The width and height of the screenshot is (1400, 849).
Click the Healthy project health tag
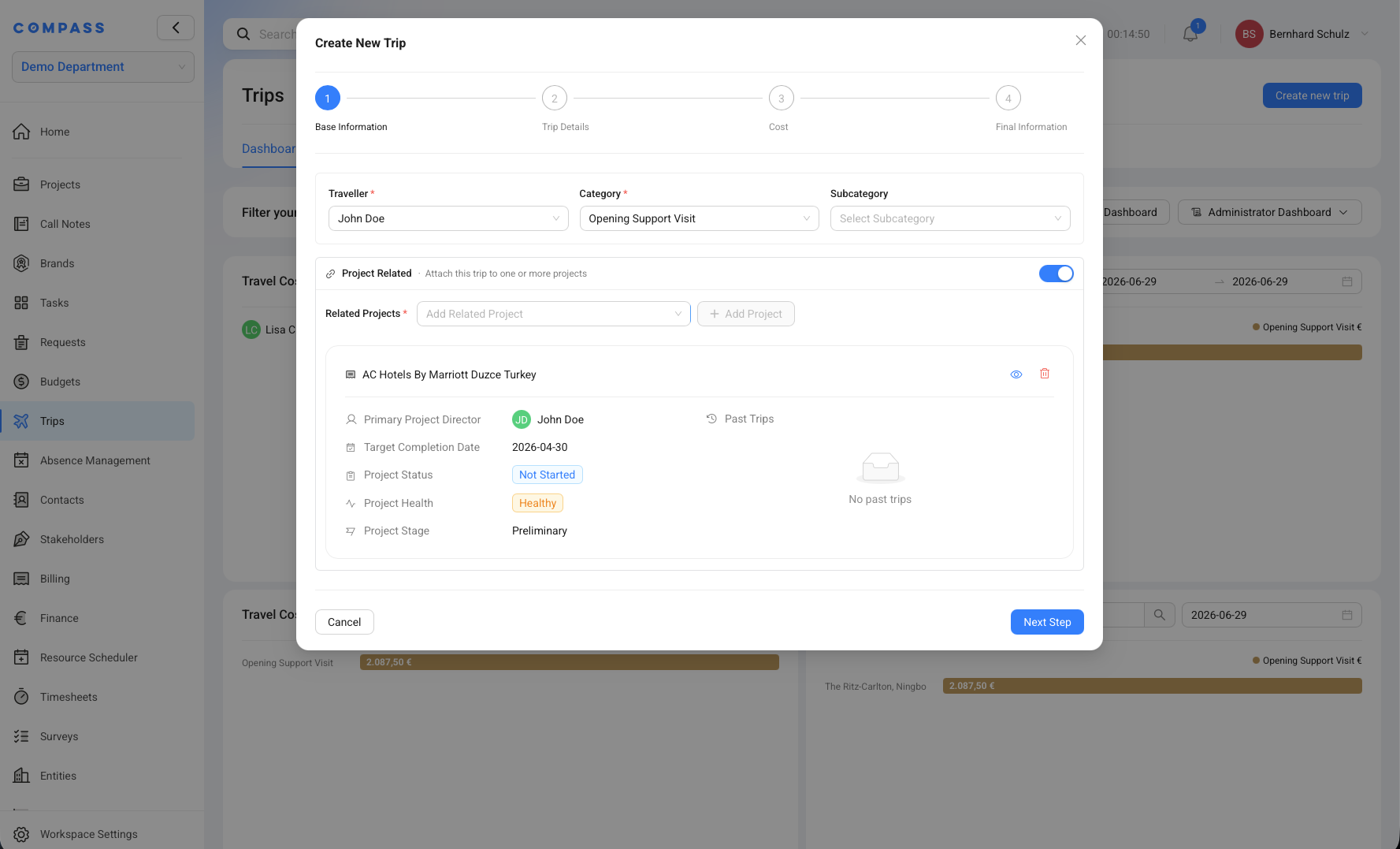pos(537,503)
